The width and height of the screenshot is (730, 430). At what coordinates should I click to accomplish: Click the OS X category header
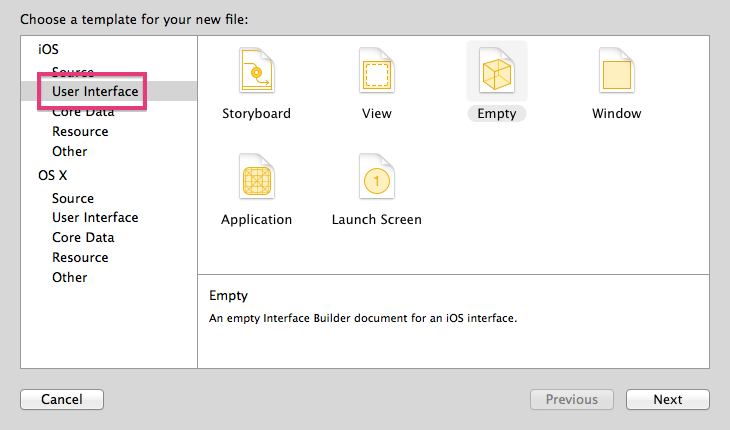(53, 175)
